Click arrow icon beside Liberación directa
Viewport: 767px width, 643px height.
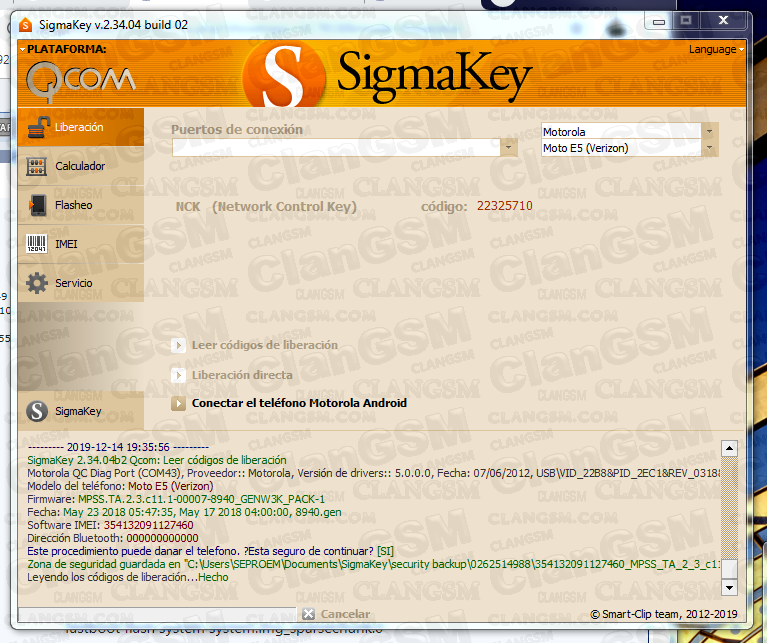(178, 376)
